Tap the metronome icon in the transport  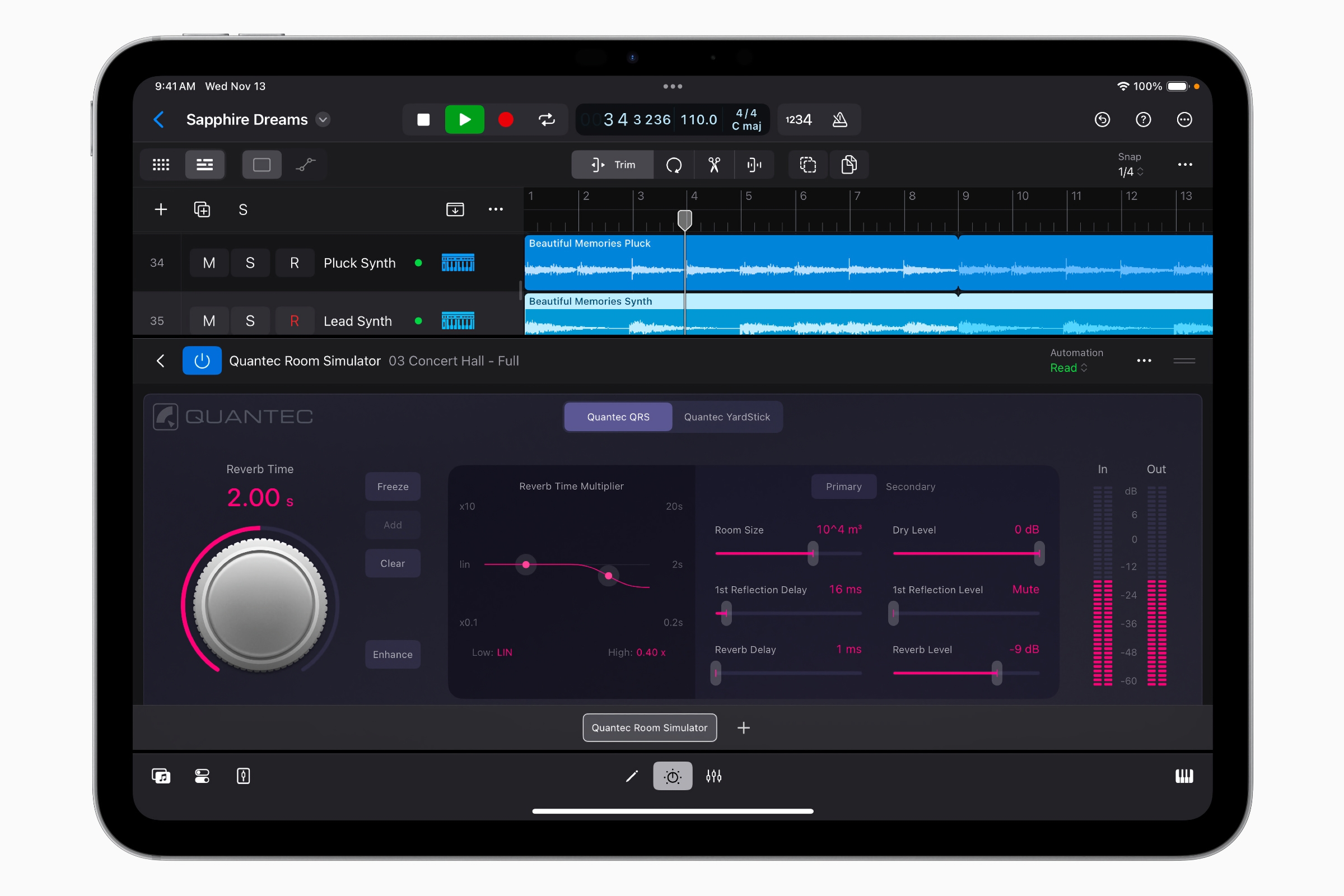840,119
